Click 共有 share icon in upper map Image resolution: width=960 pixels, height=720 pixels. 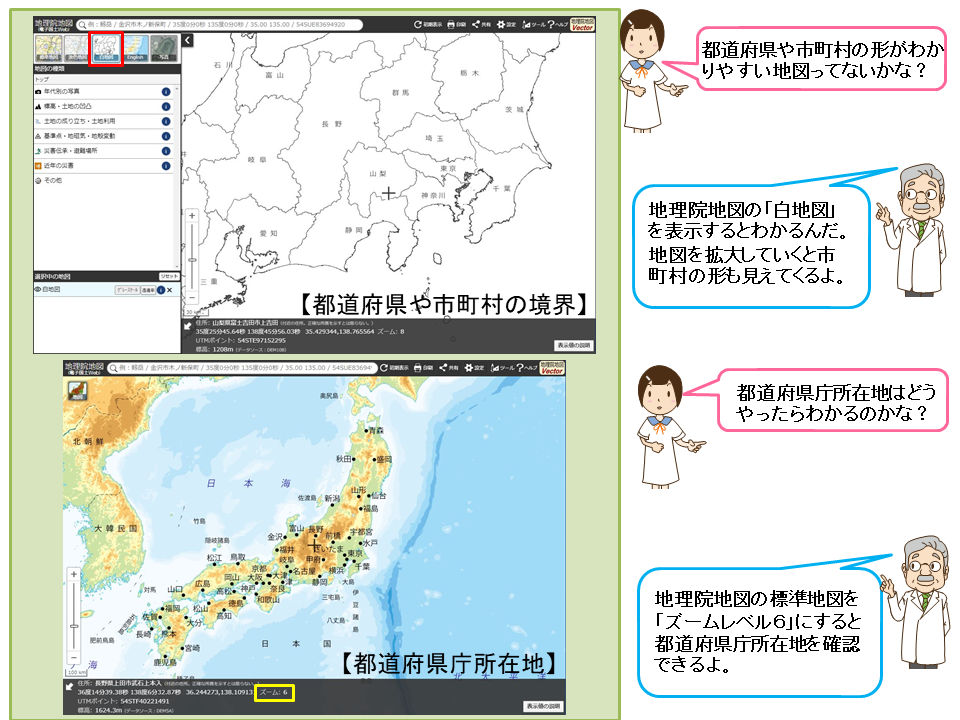(481, 24)
